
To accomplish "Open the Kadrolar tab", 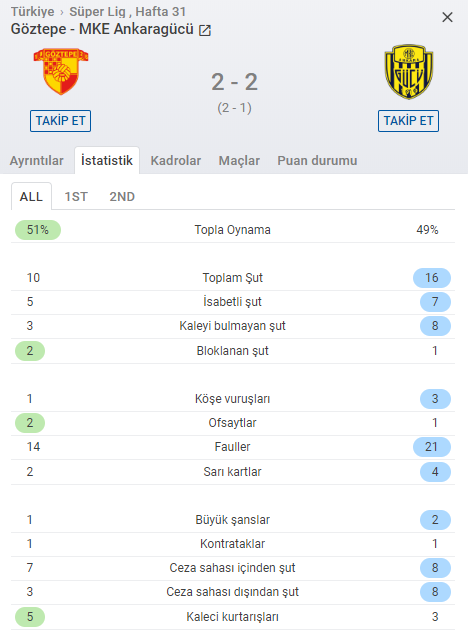I will point(176,161).
